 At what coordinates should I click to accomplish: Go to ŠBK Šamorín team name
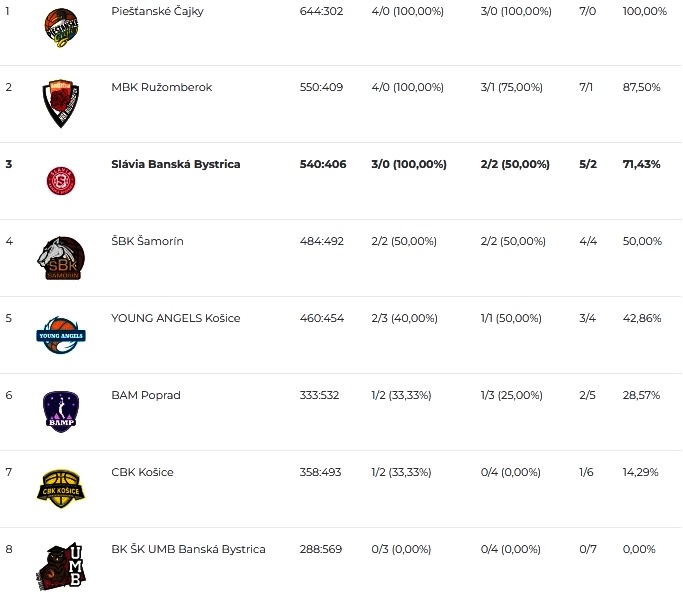click(x=147, y=241)
